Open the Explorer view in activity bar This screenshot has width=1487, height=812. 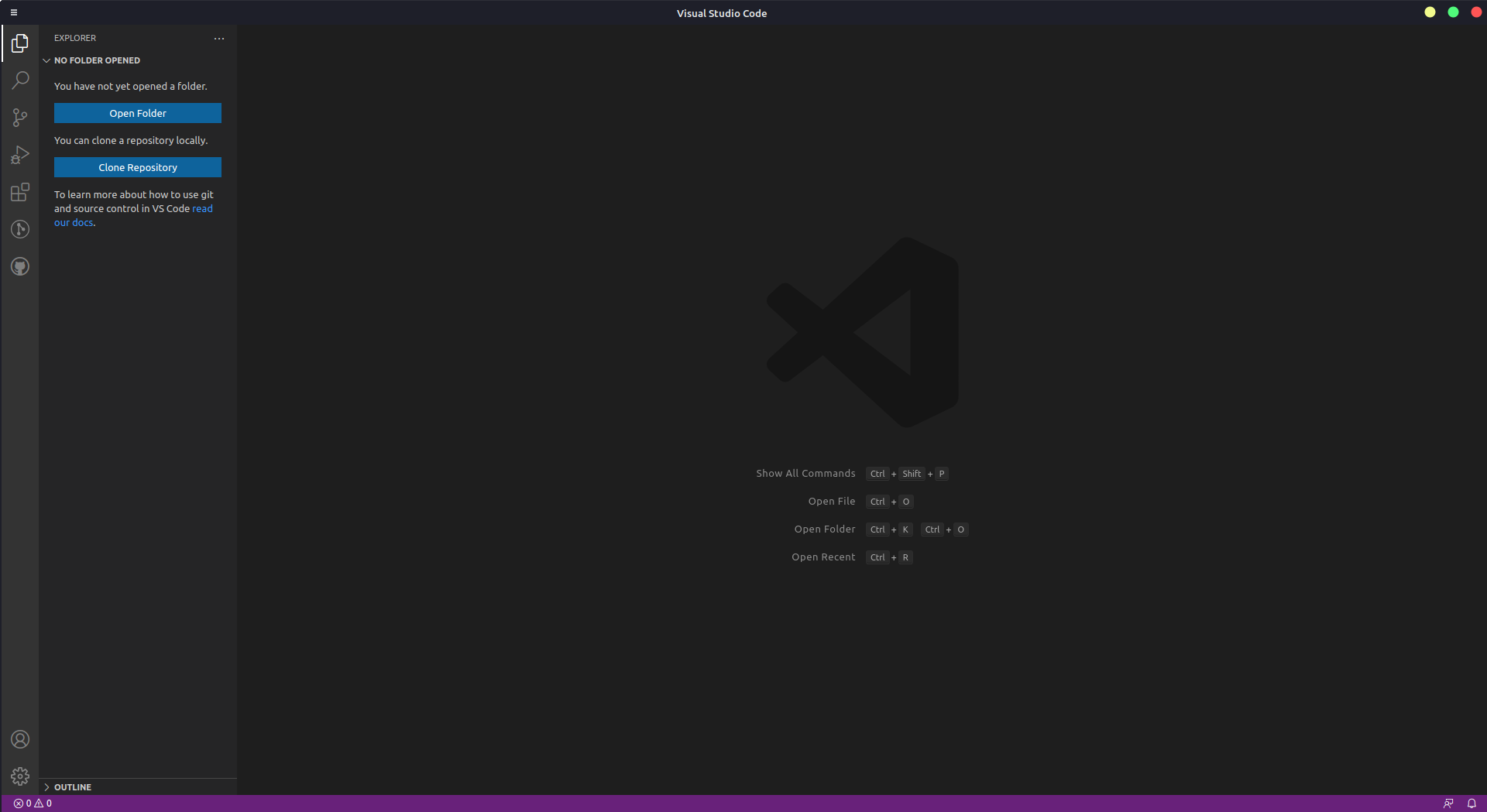pyautogui.click(x=20, y=43)
